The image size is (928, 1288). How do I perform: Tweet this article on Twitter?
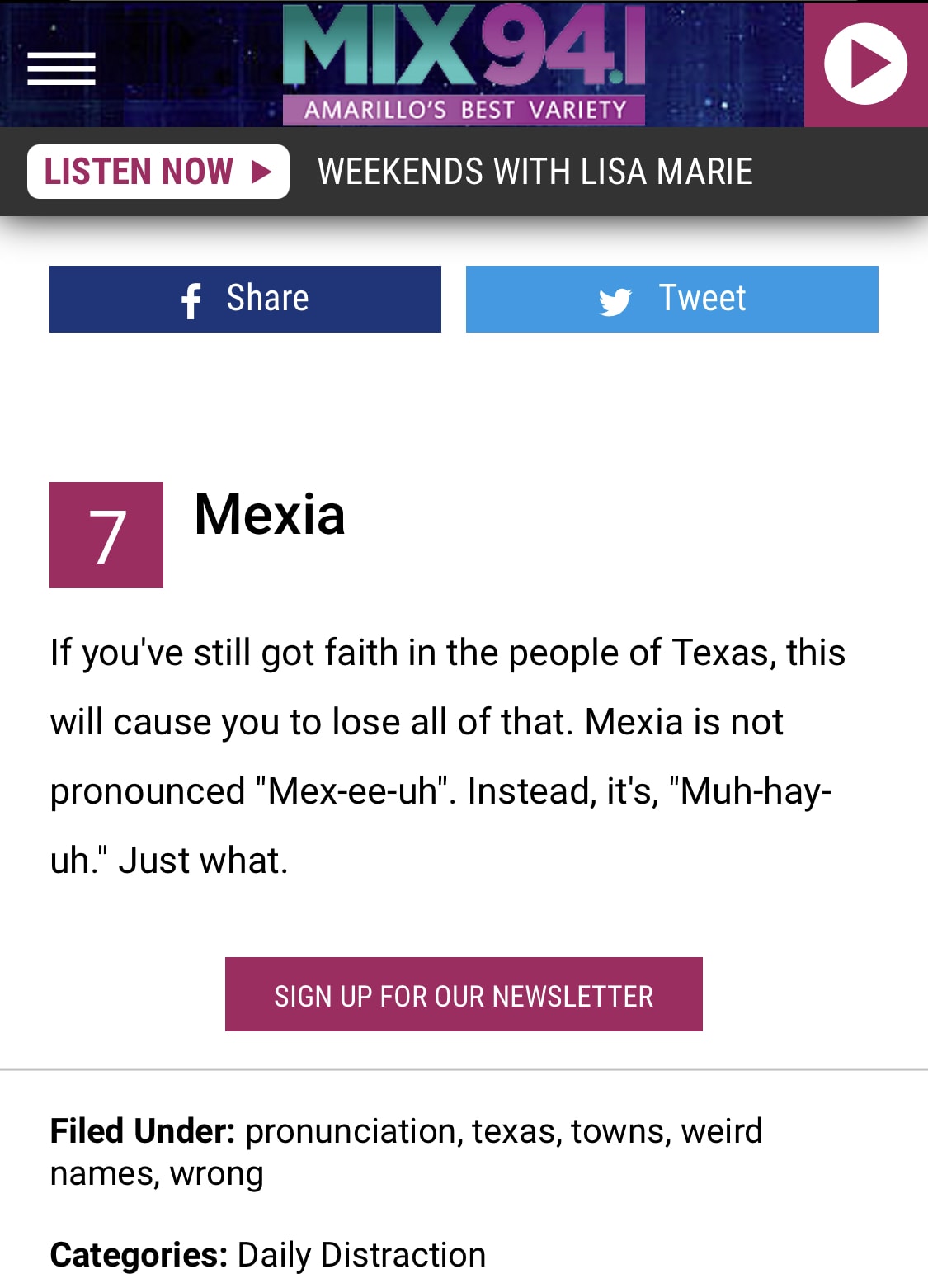671,299
